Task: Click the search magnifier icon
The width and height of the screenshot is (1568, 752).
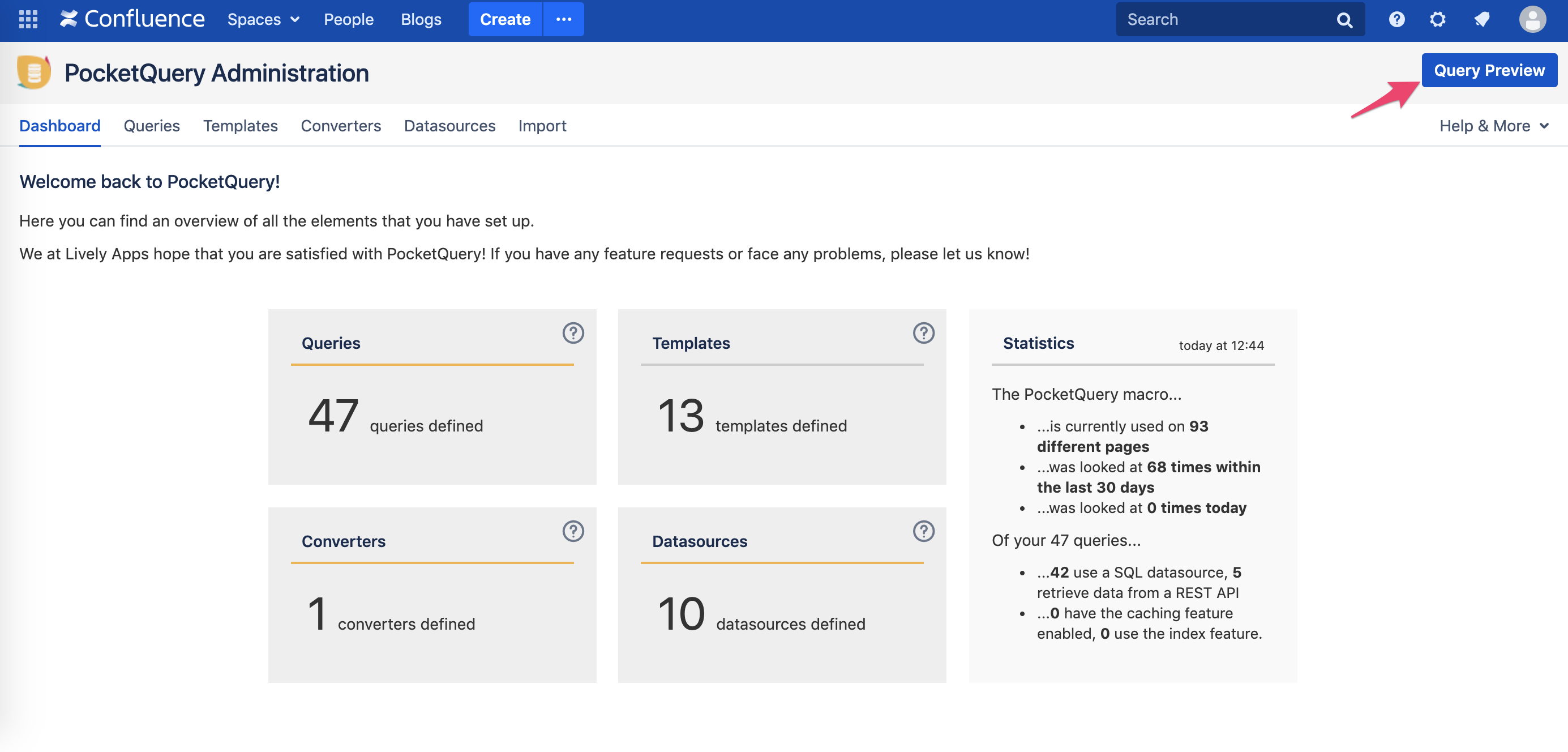Action: click(x=1344, y=20)
